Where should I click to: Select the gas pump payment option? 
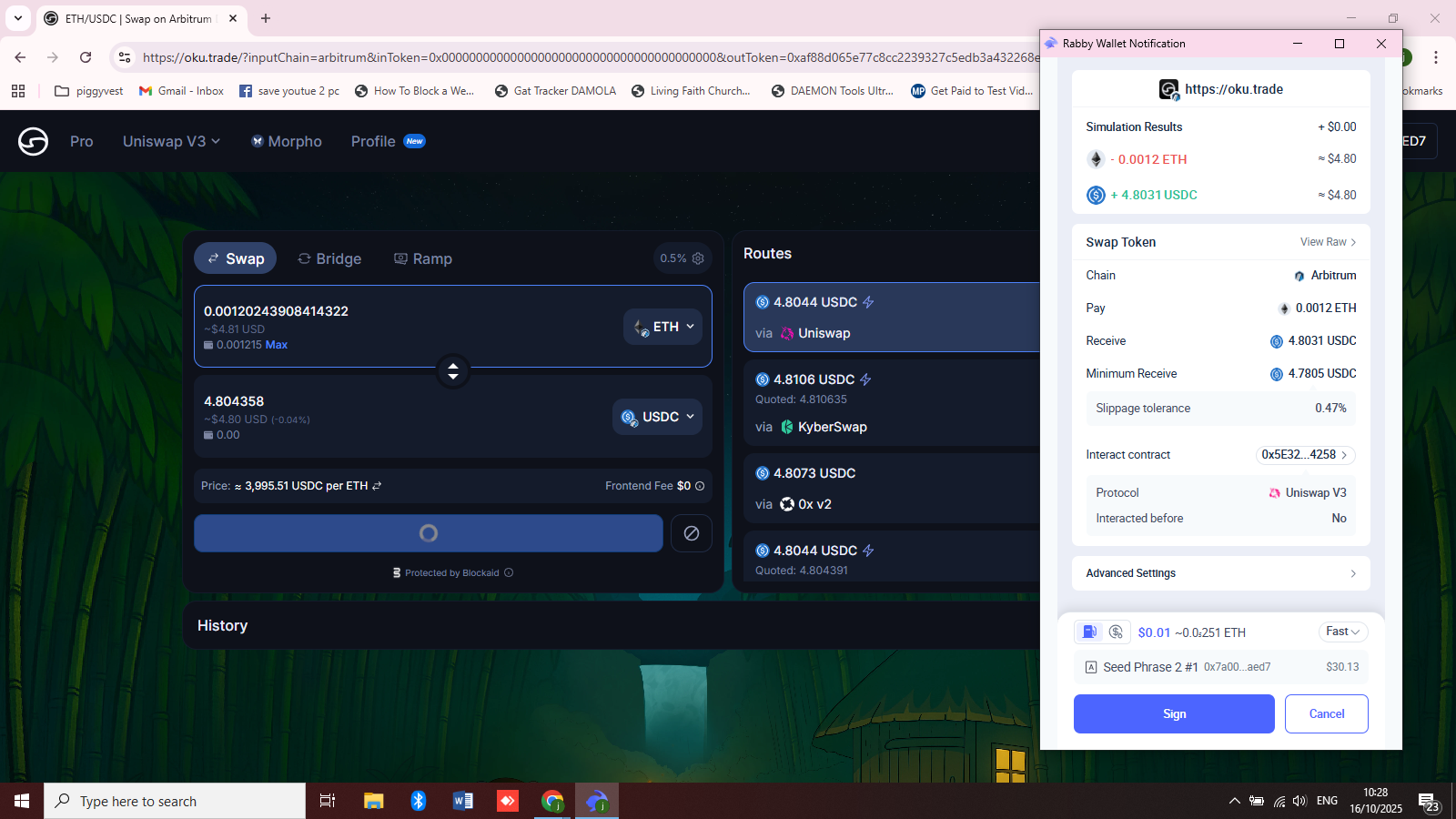tap(1088, 632)
